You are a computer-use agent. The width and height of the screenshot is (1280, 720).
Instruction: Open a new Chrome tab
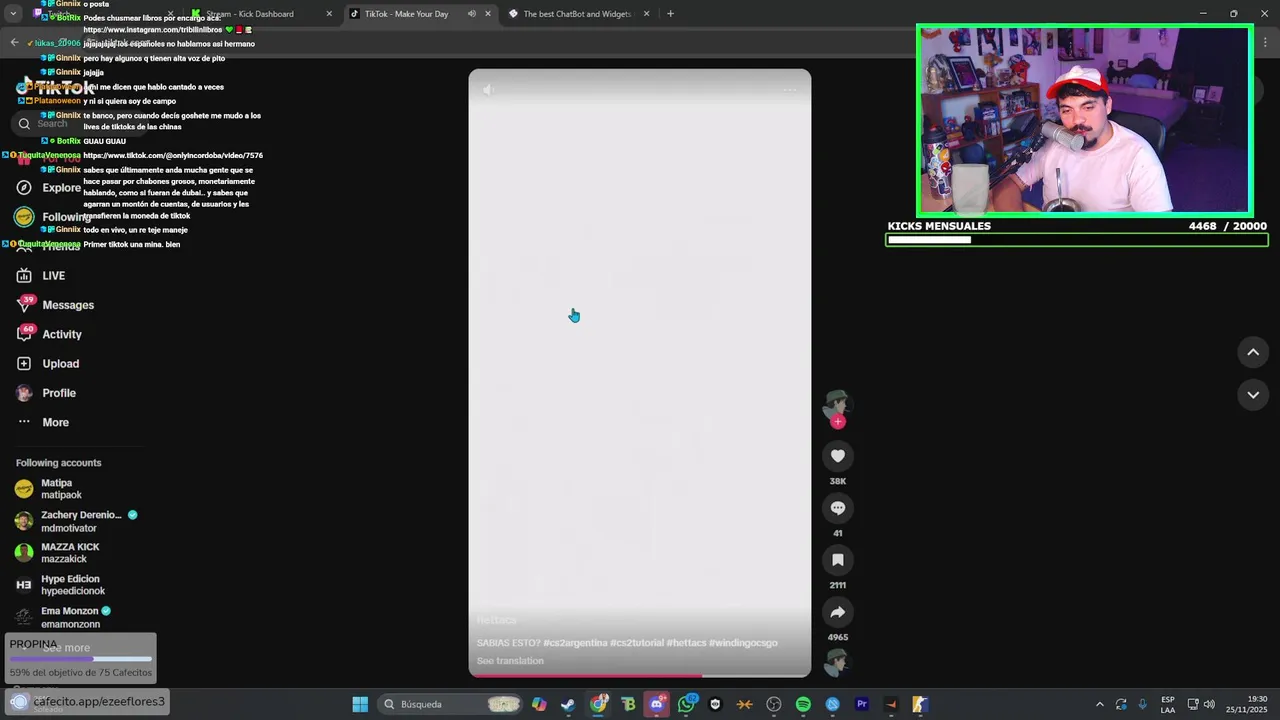point(670,14)
